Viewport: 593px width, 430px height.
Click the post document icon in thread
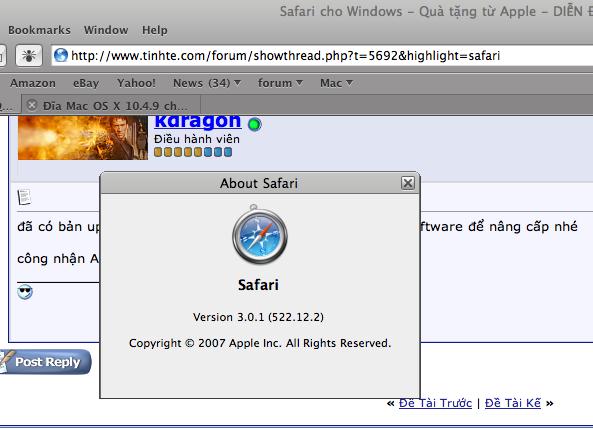(x=24, y=197)
